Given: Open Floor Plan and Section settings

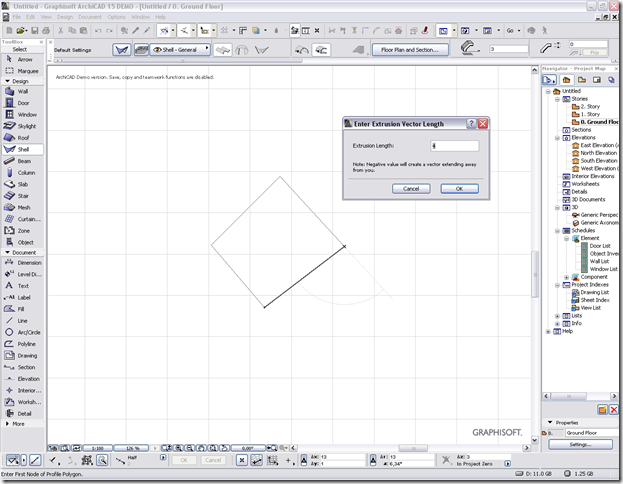Looking at the screenshot, I should click(x=410, y=50).
